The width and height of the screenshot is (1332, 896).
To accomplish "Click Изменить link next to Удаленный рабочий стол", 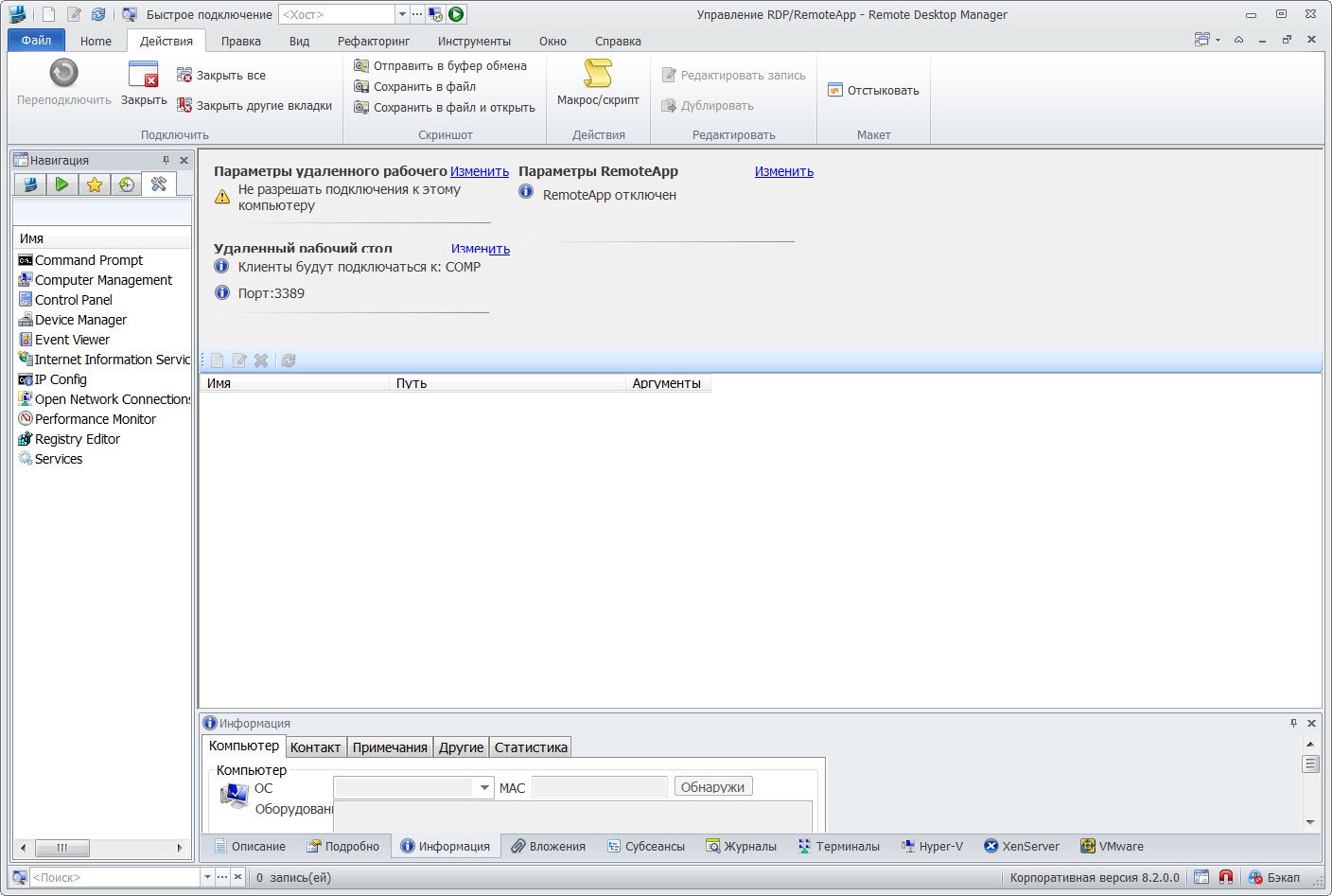I will click(x=481, y=249).
